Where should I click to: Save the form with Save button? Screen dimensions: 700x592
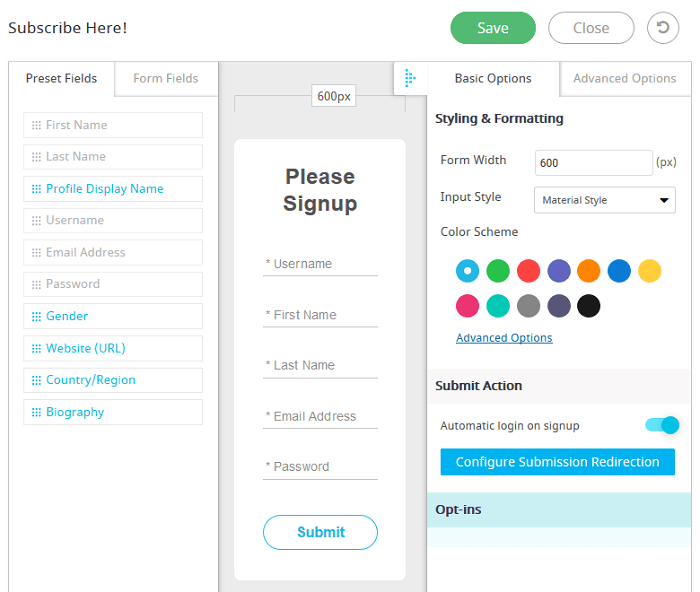click(x=493, y=28)
